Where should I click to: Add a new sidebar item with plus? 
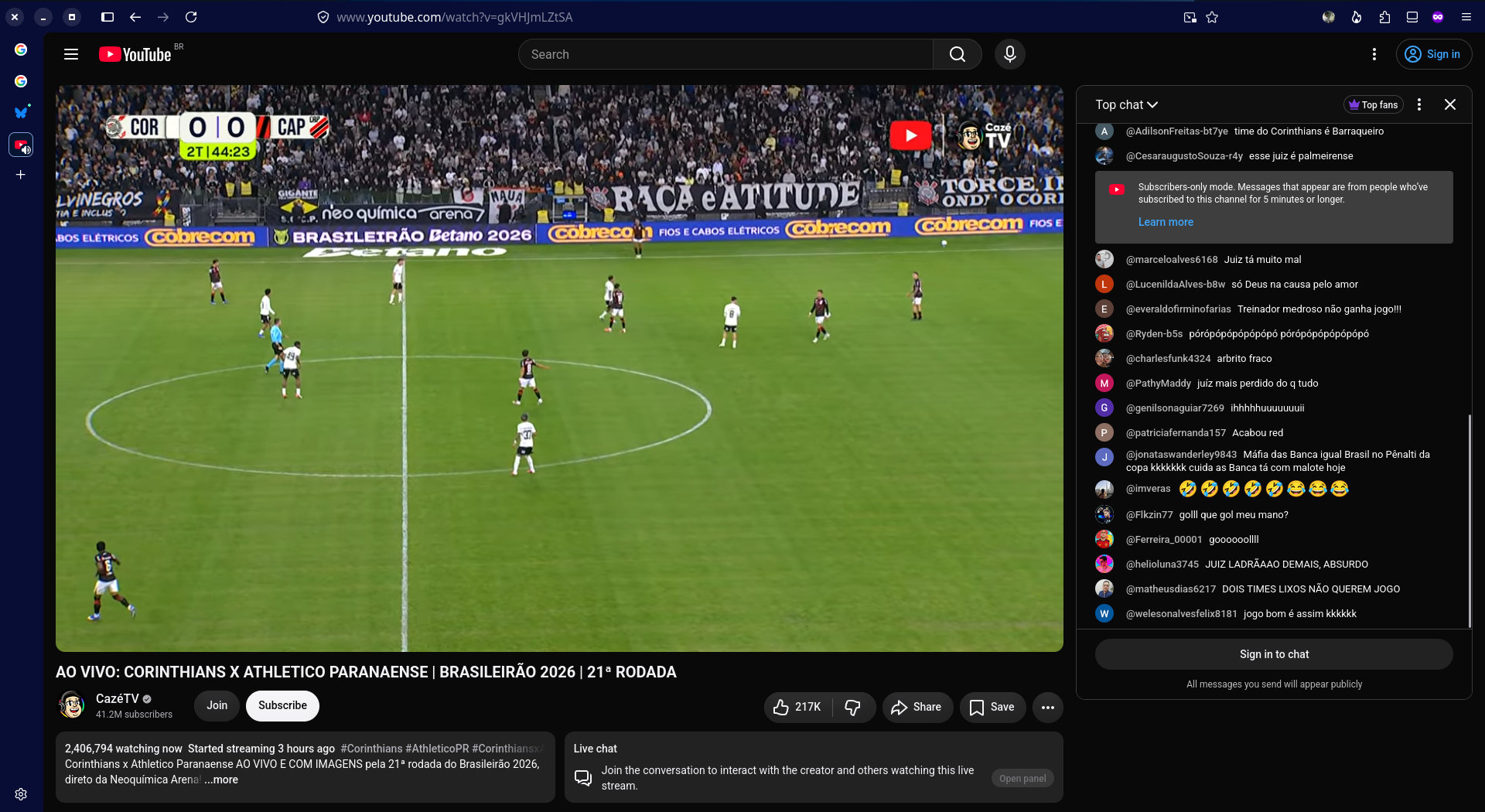pyautogui.click(x=21, y=175)
